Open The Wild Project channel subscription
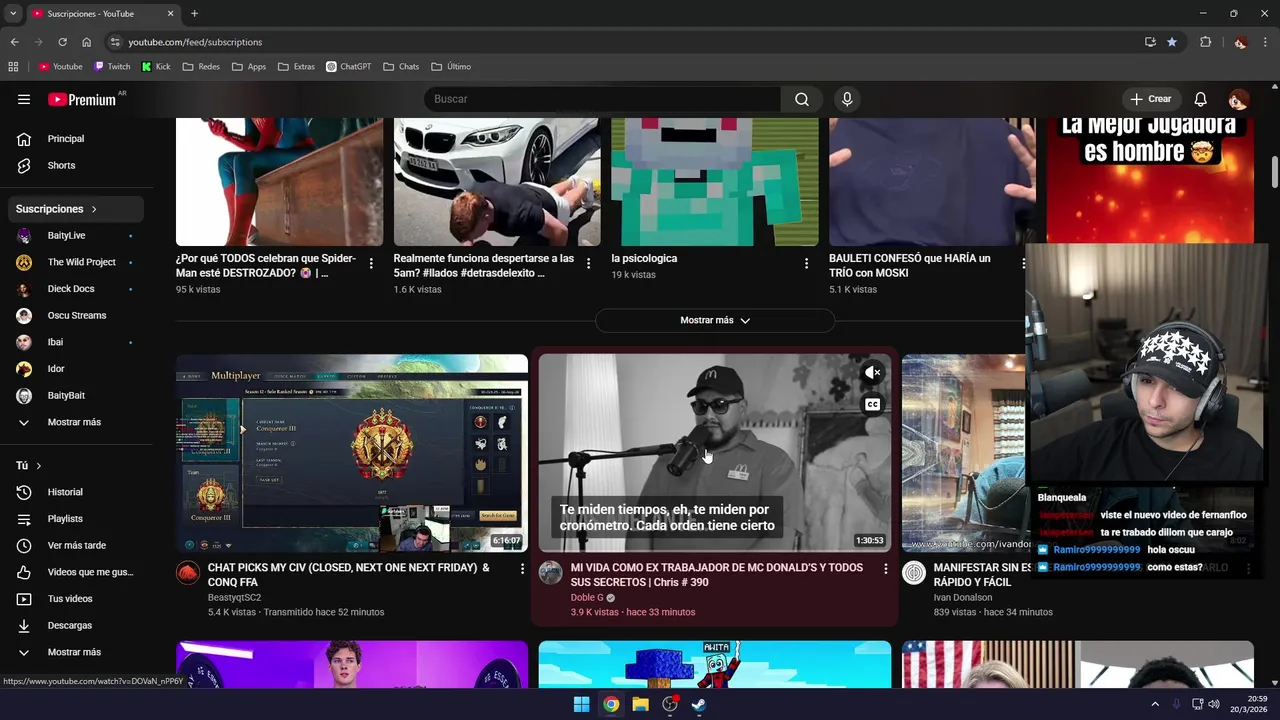The width and height of the screenshot is (1280, 720). 78,262
